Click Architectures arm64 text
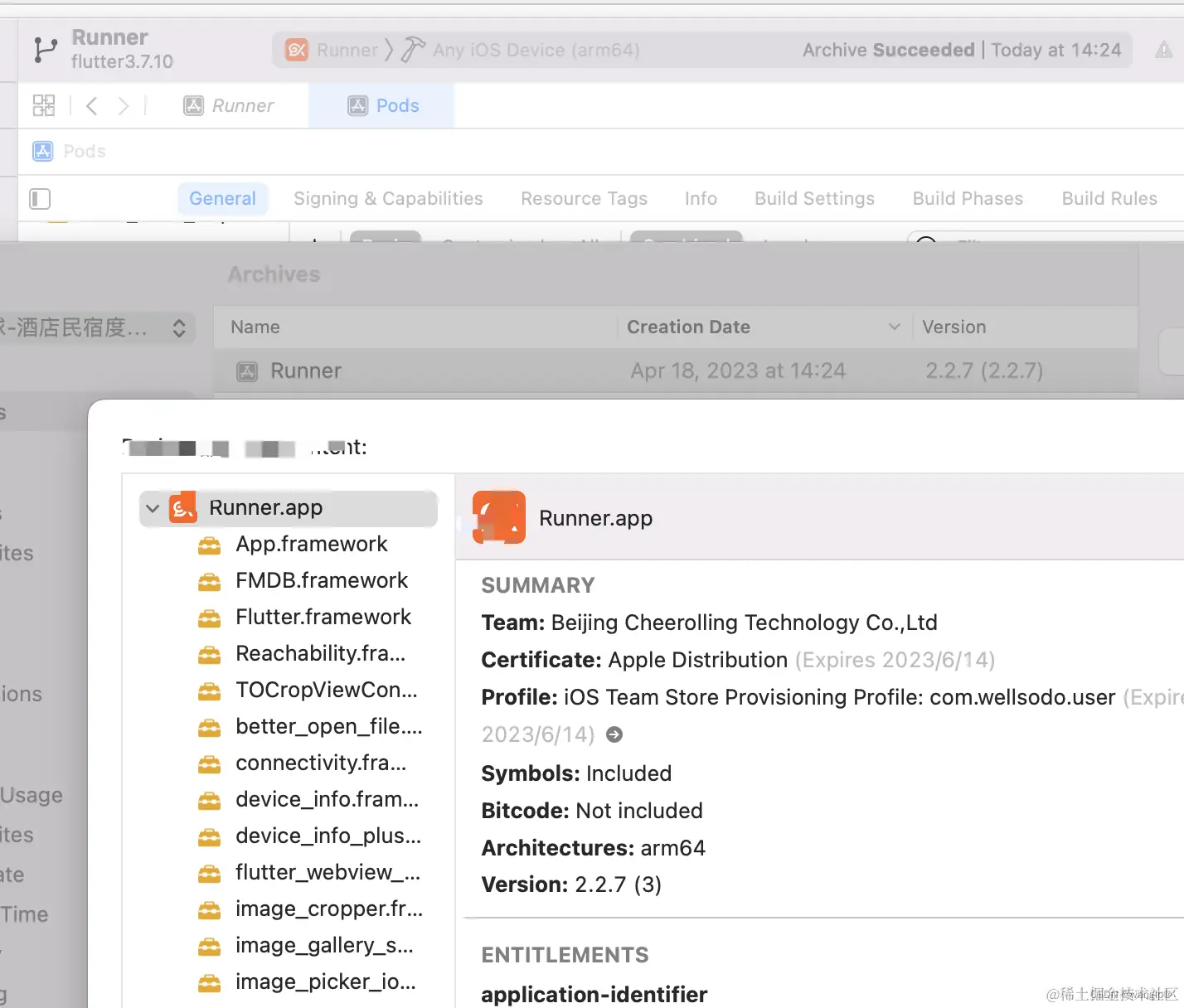 point(594,848)
